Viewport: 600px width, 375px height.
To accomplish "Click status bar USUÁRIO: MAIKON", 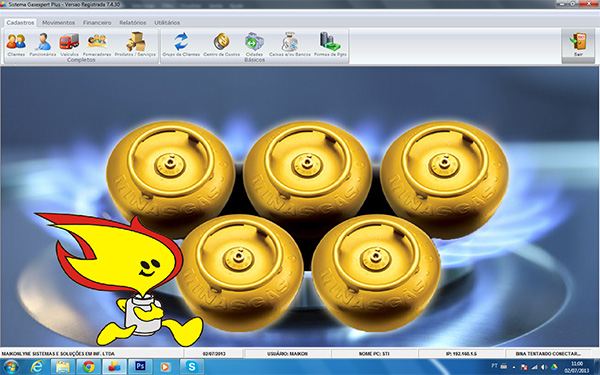I will point(287,354).
